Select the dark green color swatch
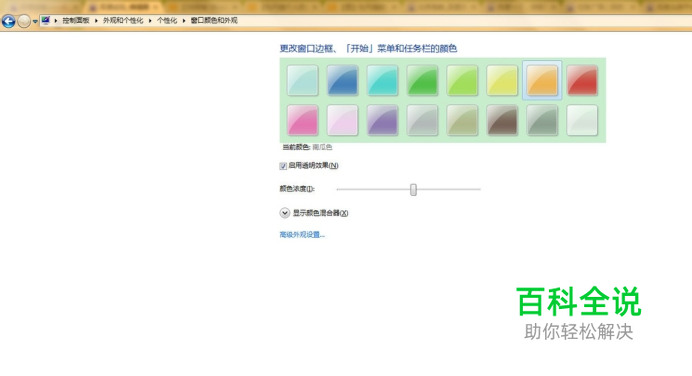692x376 pixels. point(422,80)
